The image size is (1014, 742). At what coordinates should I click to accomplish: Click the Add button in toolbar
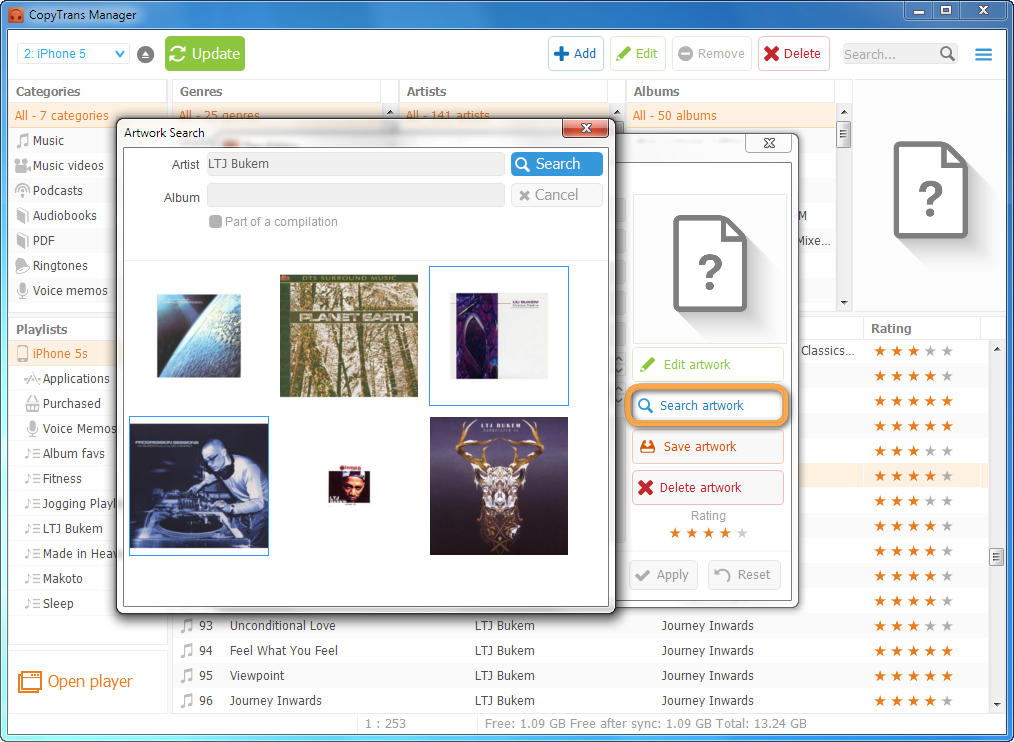click(576, 54)
